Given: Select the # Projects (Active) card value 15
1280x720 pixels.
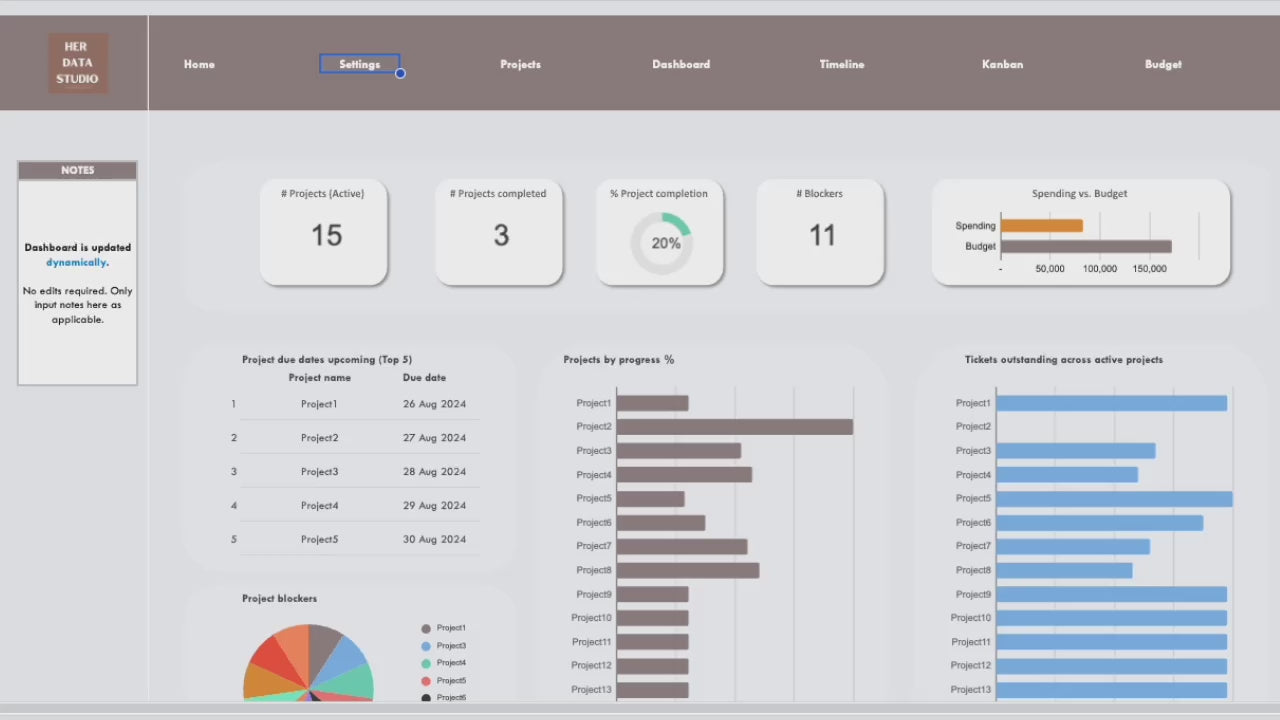Looking at the screenshot, I should [326, 235].
